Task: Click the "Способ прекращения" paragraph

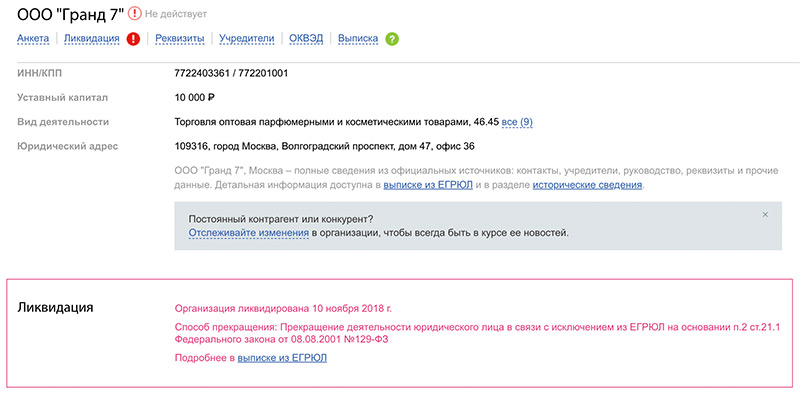Action: pos(478,333)
